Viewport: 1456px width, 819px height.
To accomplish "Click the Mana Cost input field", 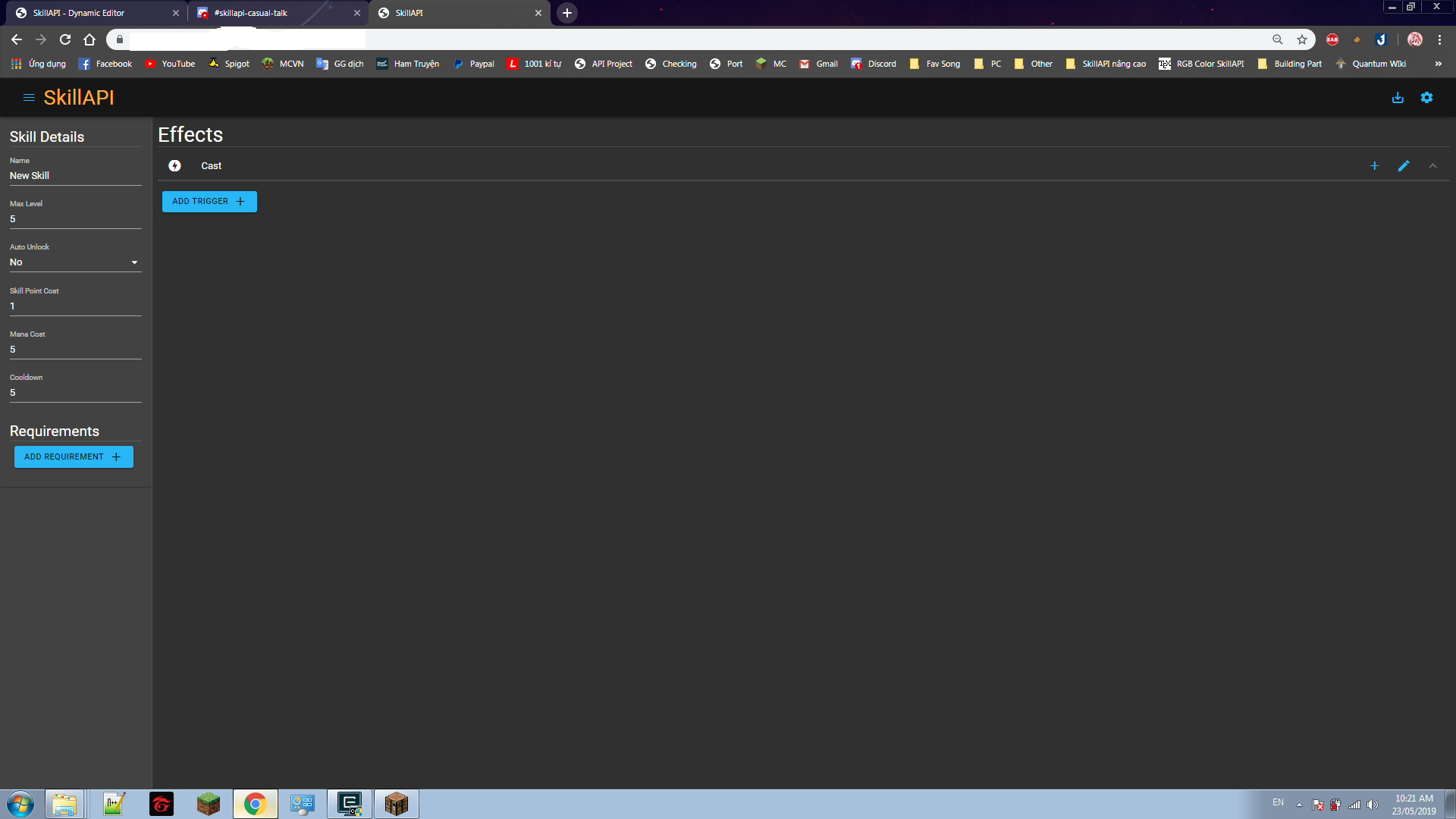I will [74, 350].
